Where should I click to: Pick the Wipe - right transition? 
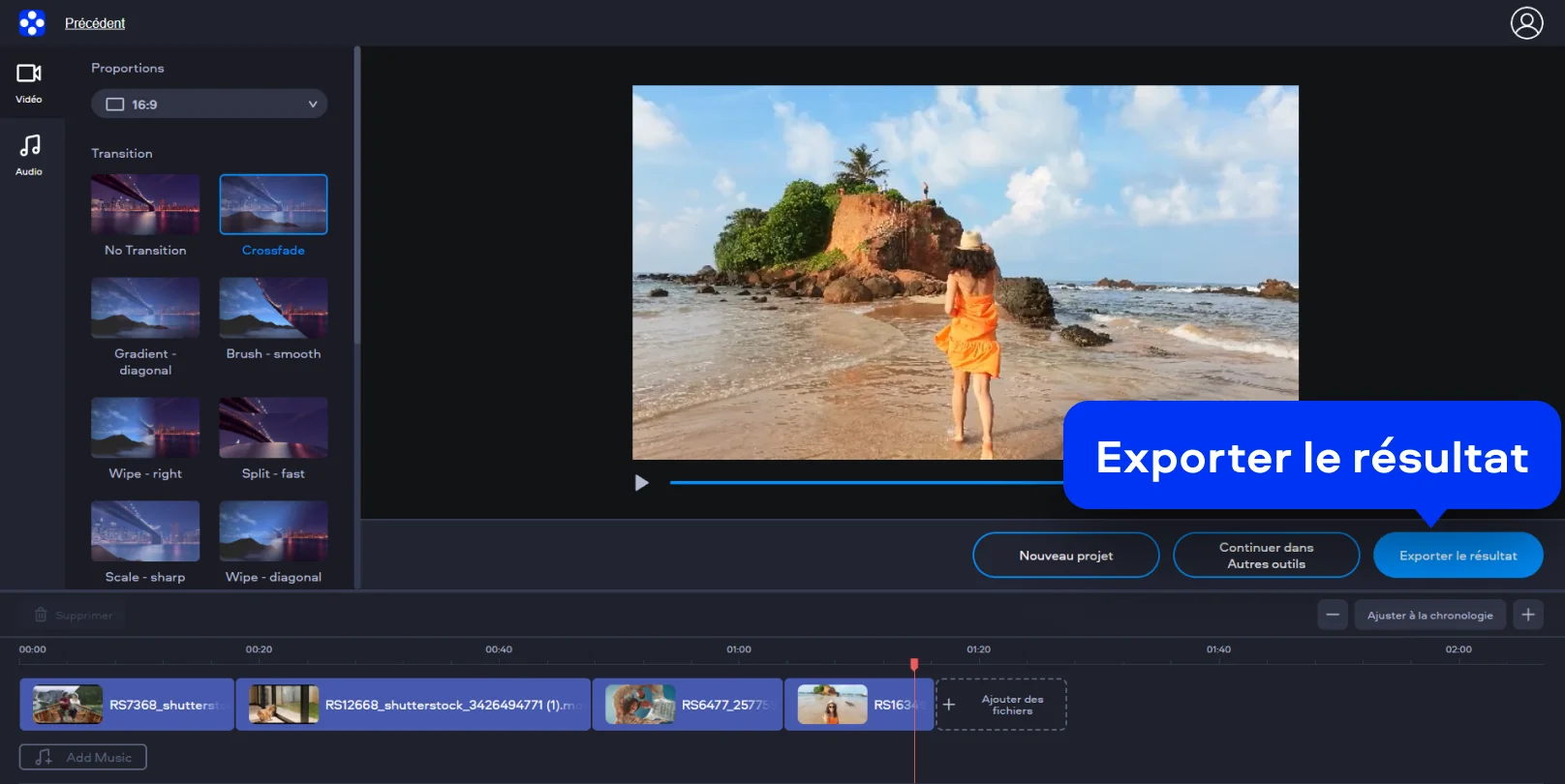145,427
